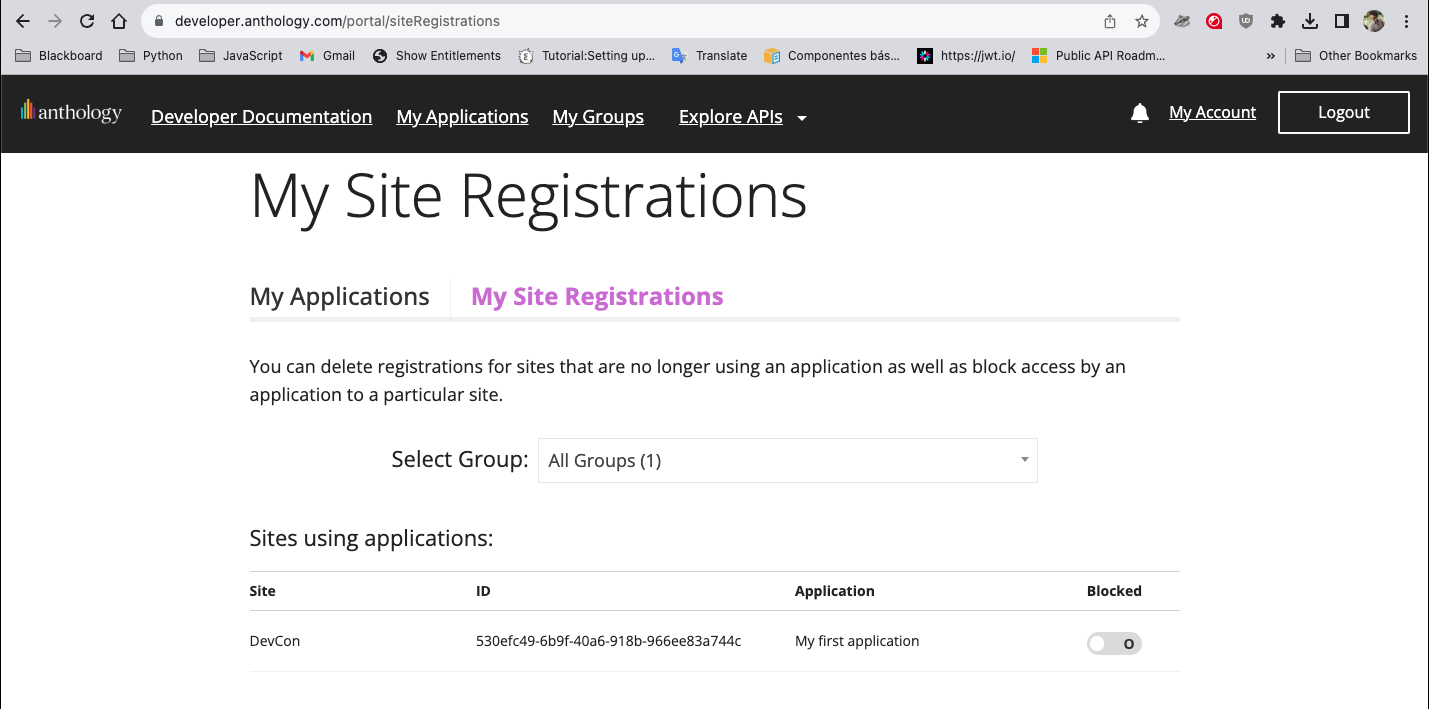Viewport: 1429px width, 709px height.
Task: Click the Explore APIs nav item
Action: click(x=731, y=117)
